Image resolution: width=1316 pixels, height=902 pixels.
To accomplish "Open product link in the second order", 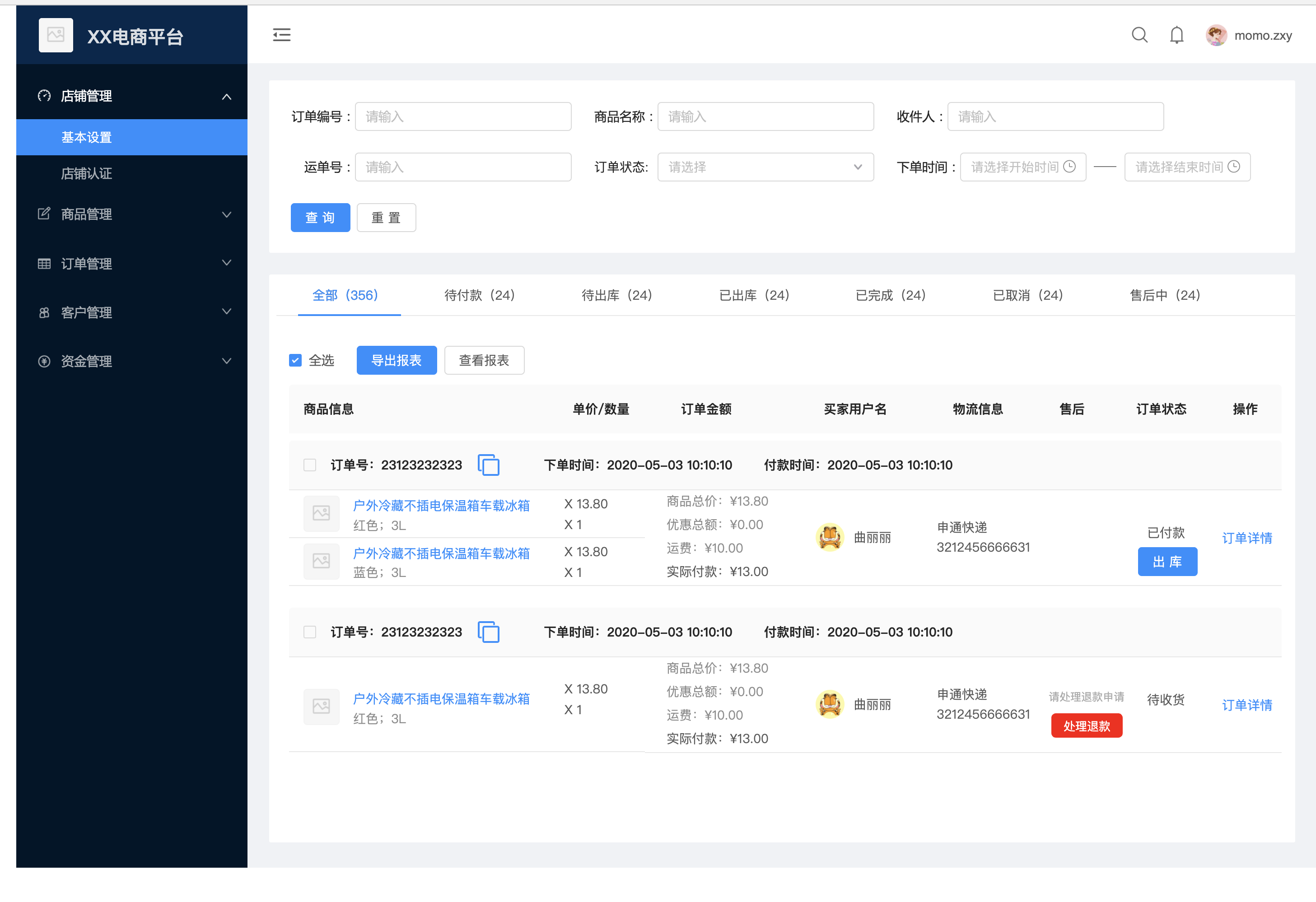I will click(x=441, y=698).
